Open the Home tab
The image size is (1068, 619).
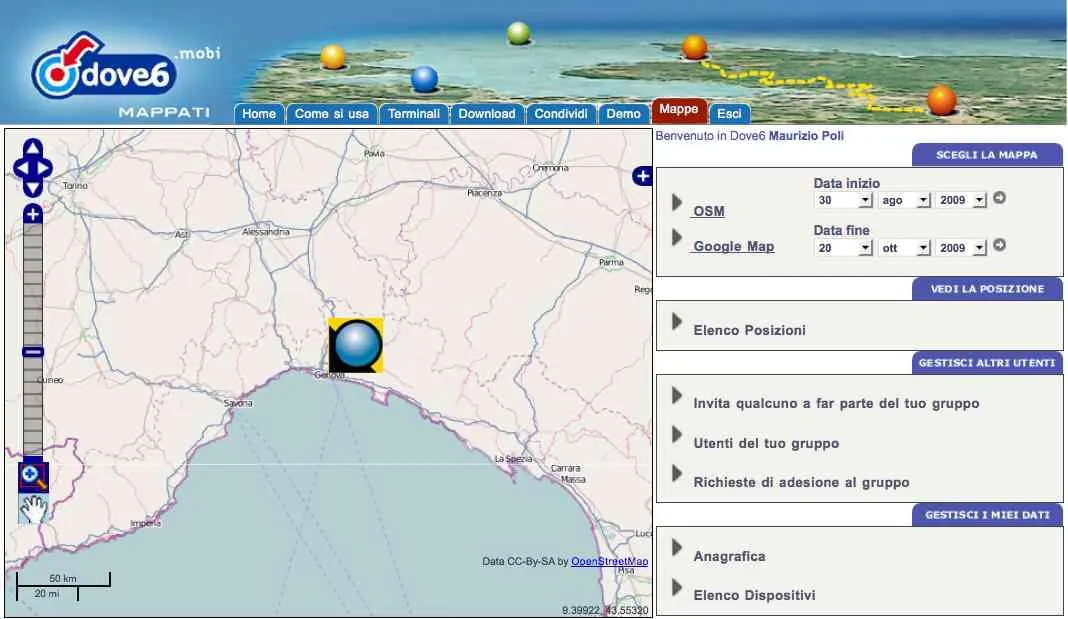[259, 114]
